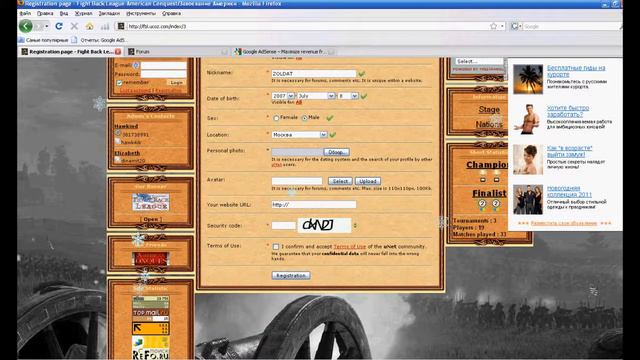Open the Fight Back League banner image
640x360 pixels.
point(151,202)
